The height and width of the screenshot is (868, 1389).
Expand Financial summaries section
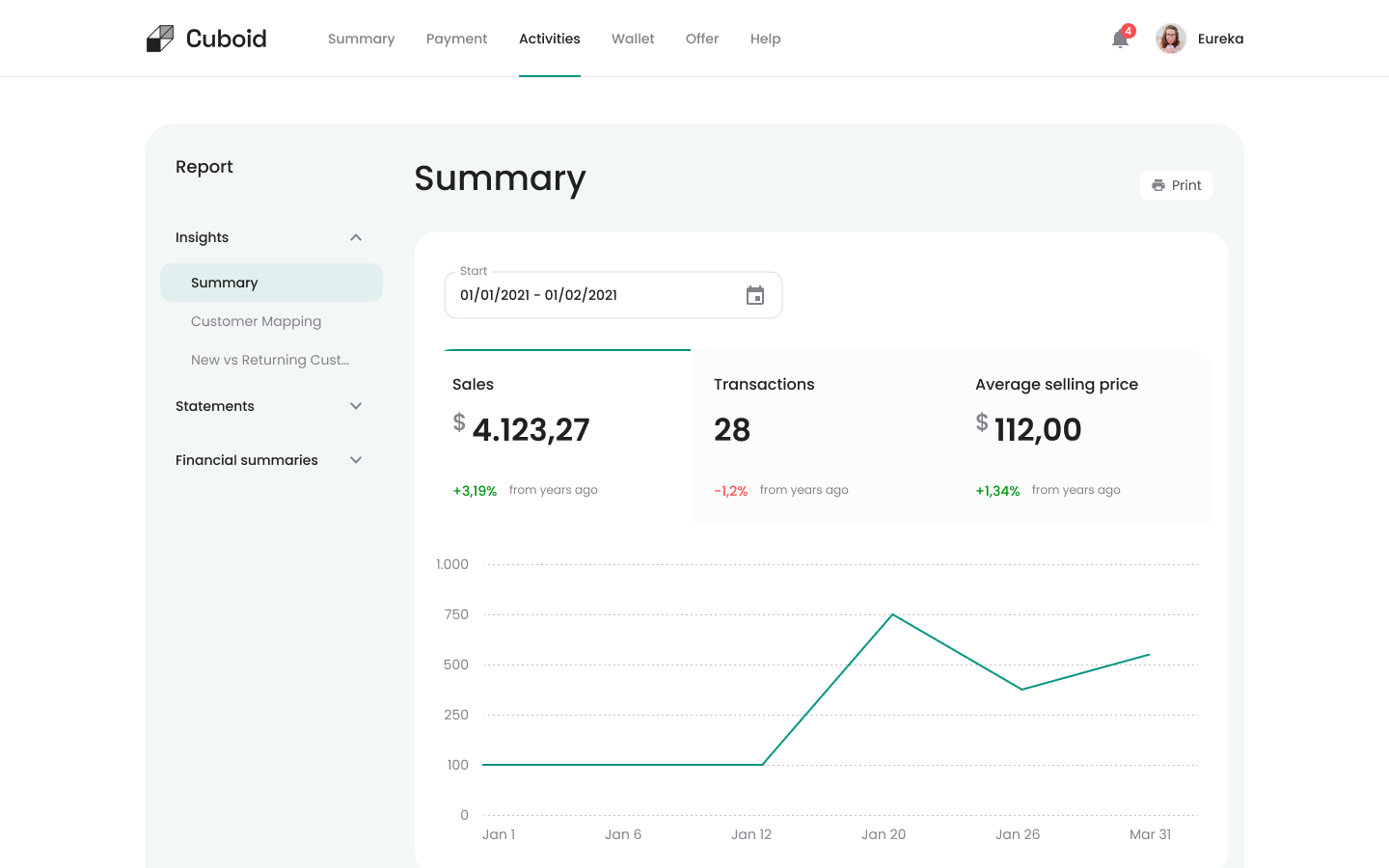tap(356, 460)
